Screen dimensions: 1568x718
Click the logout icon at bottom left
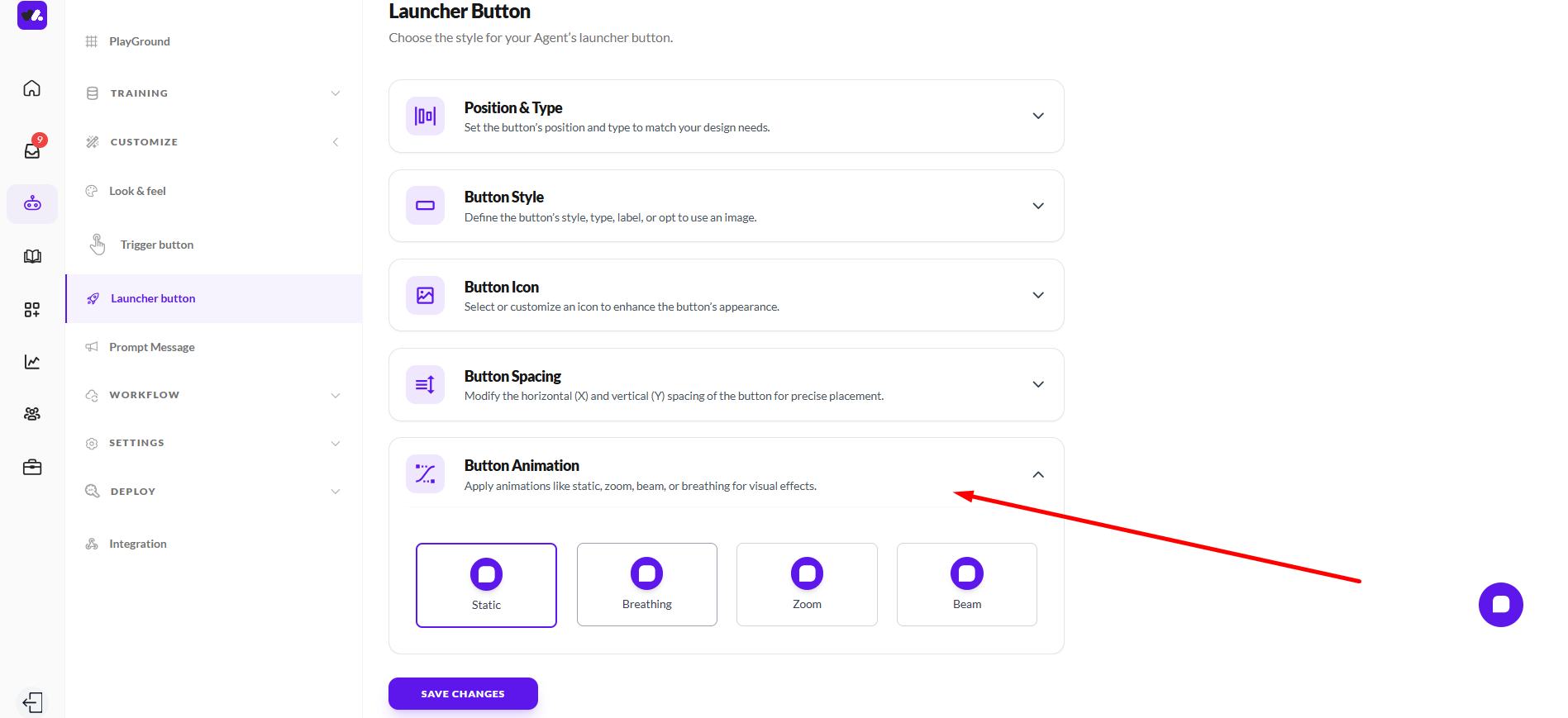point(32,702)
